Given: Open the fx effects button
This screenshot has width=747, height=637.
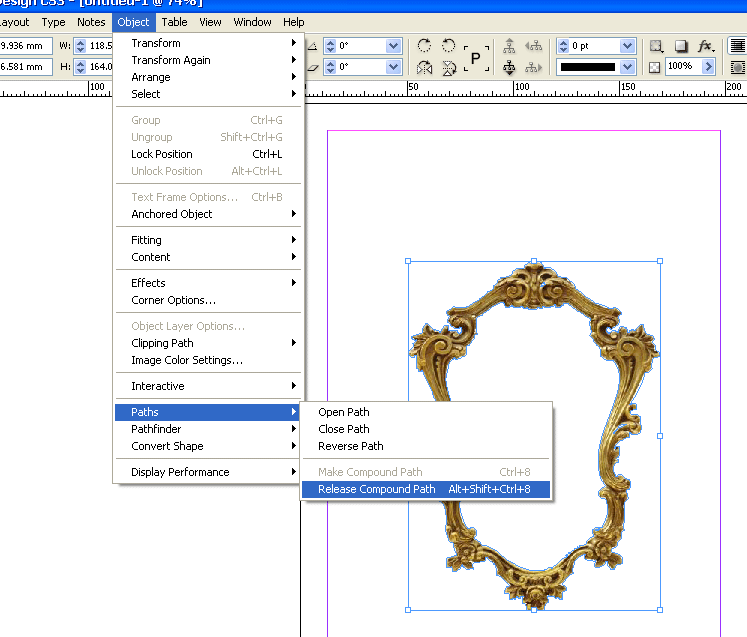Looking at the screenshot, I should (705, 46).
